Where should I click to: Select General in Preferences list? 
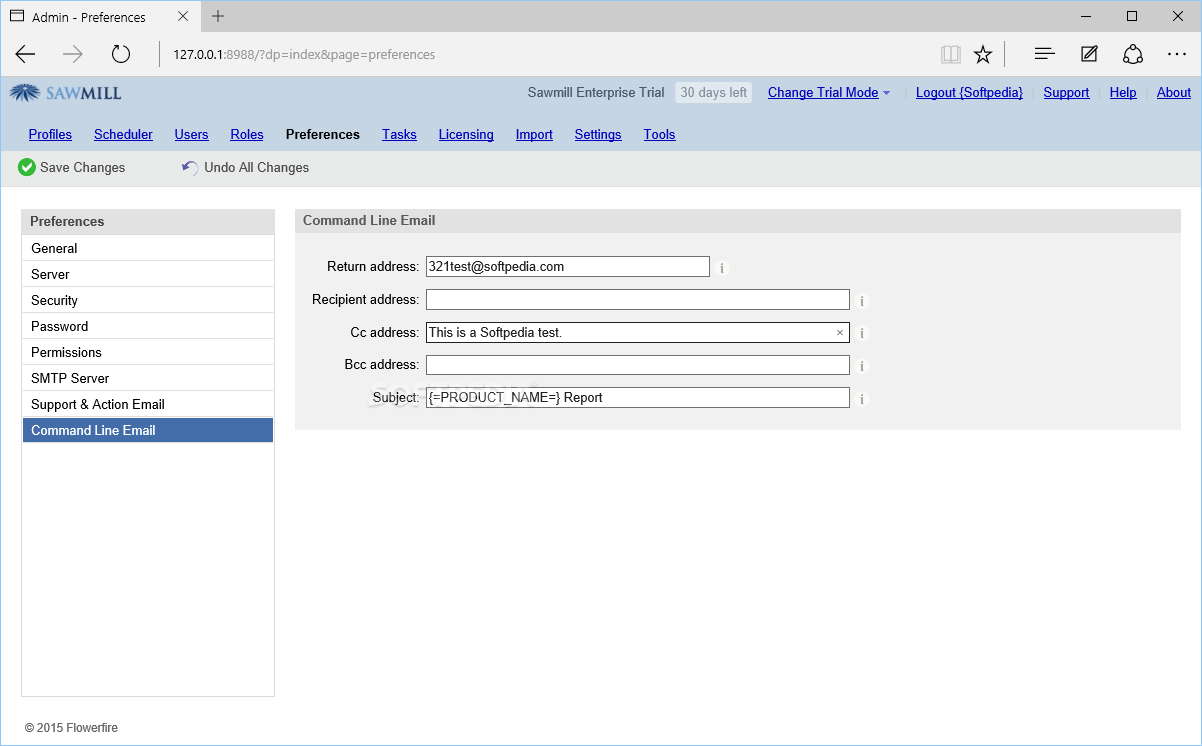tap(148, 248)
